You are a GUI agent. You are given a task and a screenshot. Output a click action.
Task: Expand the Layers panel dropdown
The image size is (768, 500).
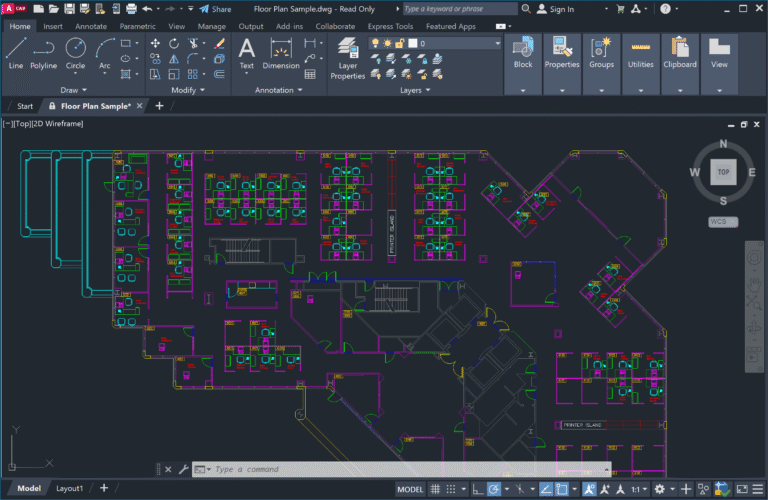(x=415, y=90)
